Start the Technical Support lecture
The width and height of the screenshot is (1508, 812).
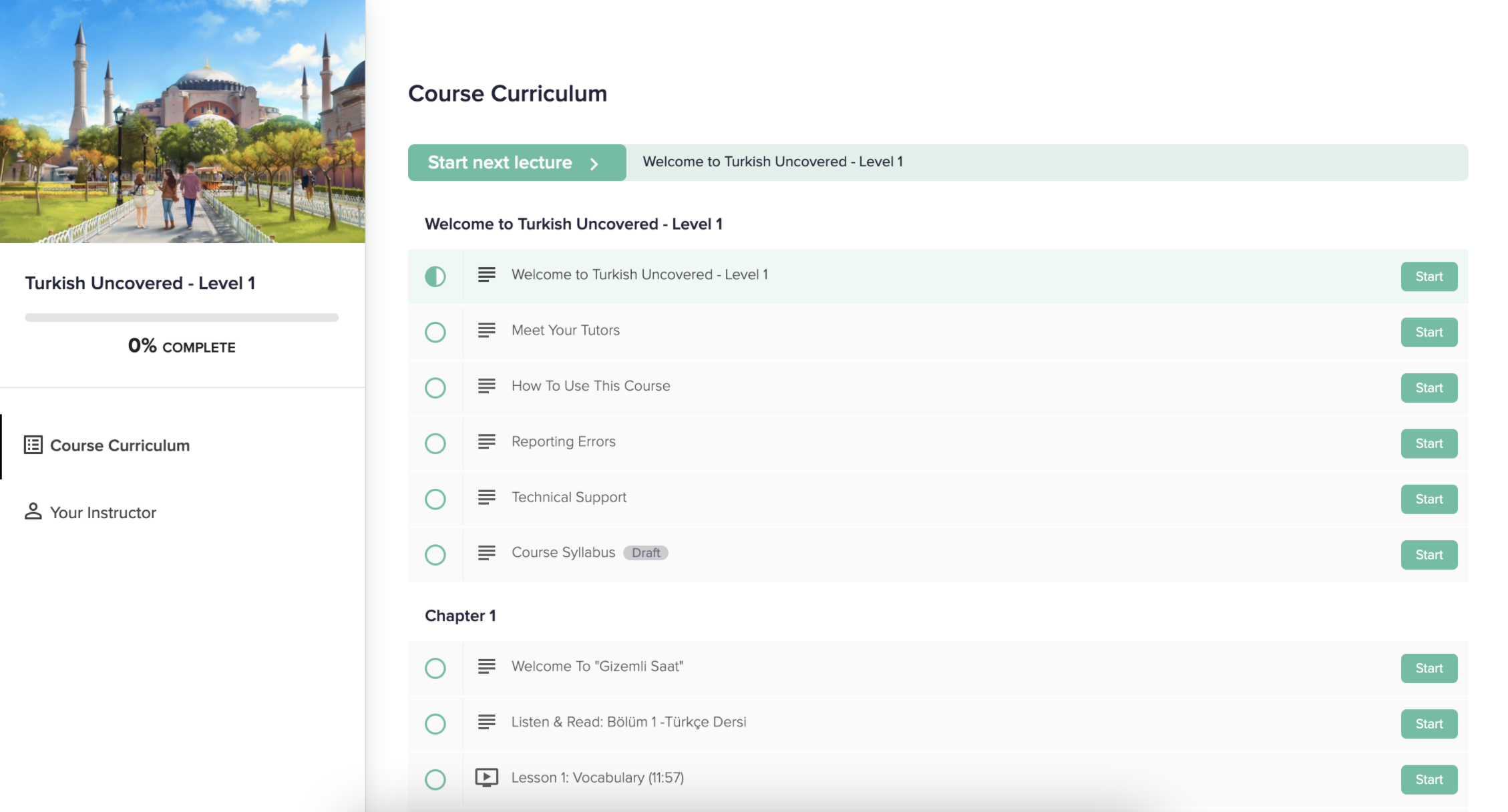[1429, 499]
